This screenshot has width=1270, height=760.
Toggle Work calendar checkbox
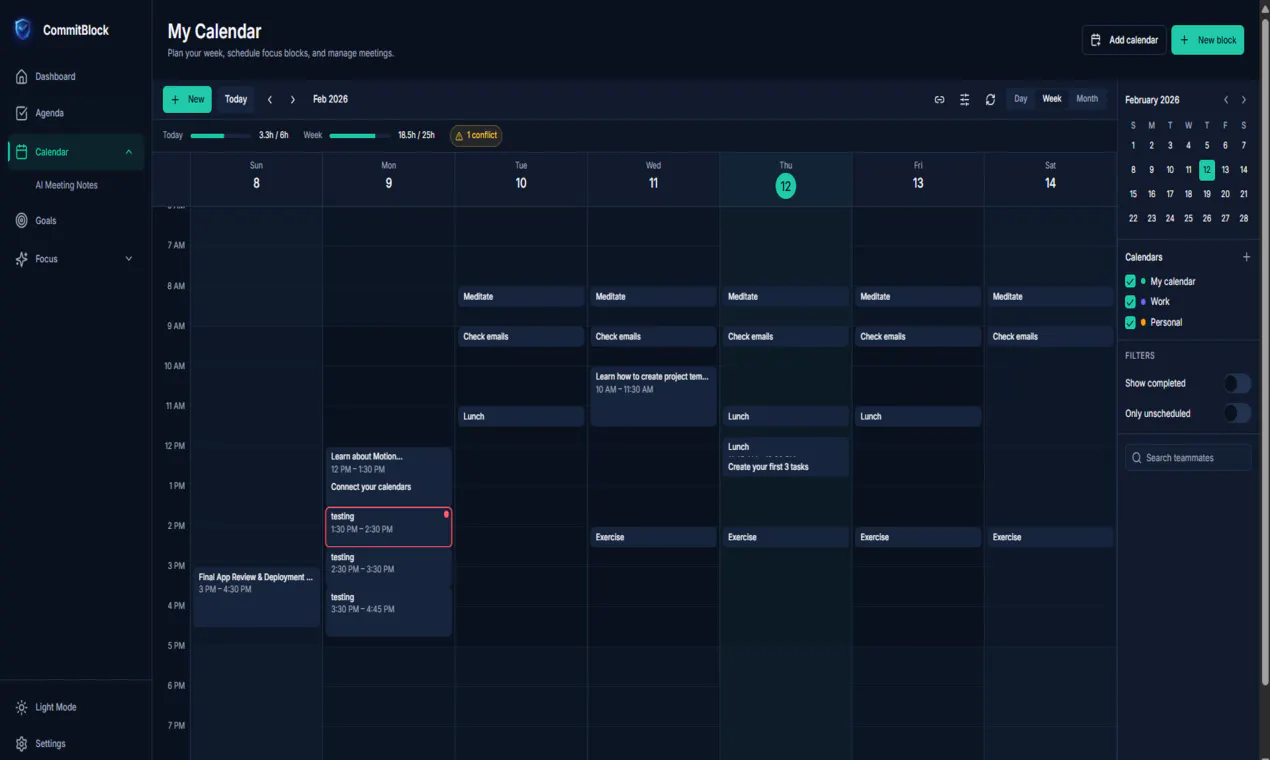coord(1130,302)
